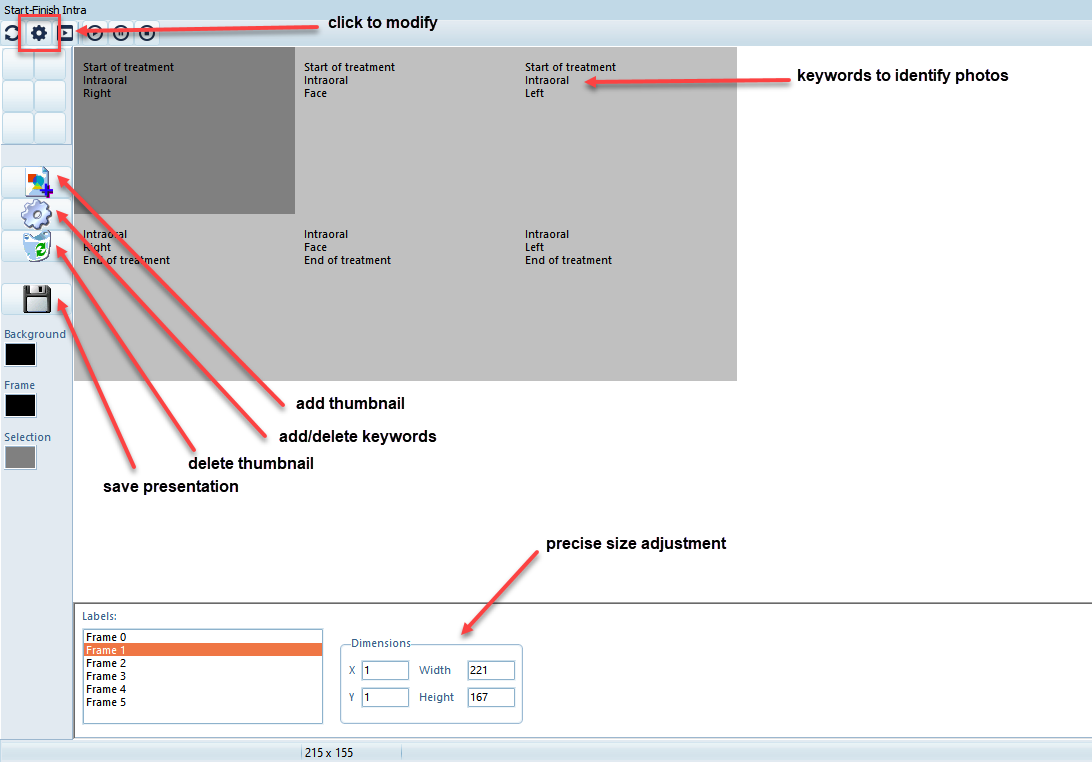
Task: Click the delete thumbnail recycle bin icon
Action: (36, 246)
